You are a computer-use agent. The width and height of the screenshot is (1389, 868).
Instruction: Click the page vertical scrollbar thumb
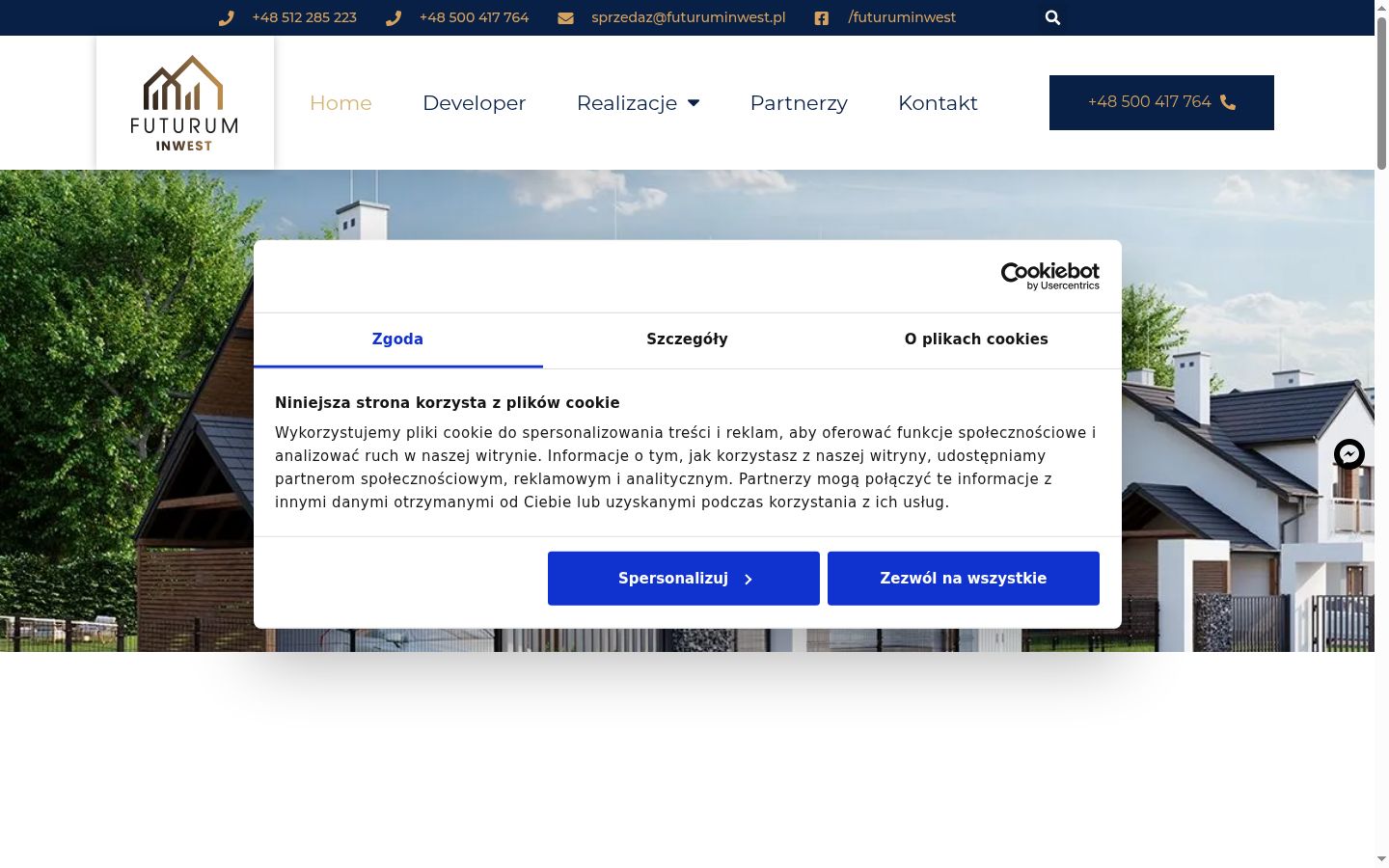pyautogui.click(x=1381, y=93)
